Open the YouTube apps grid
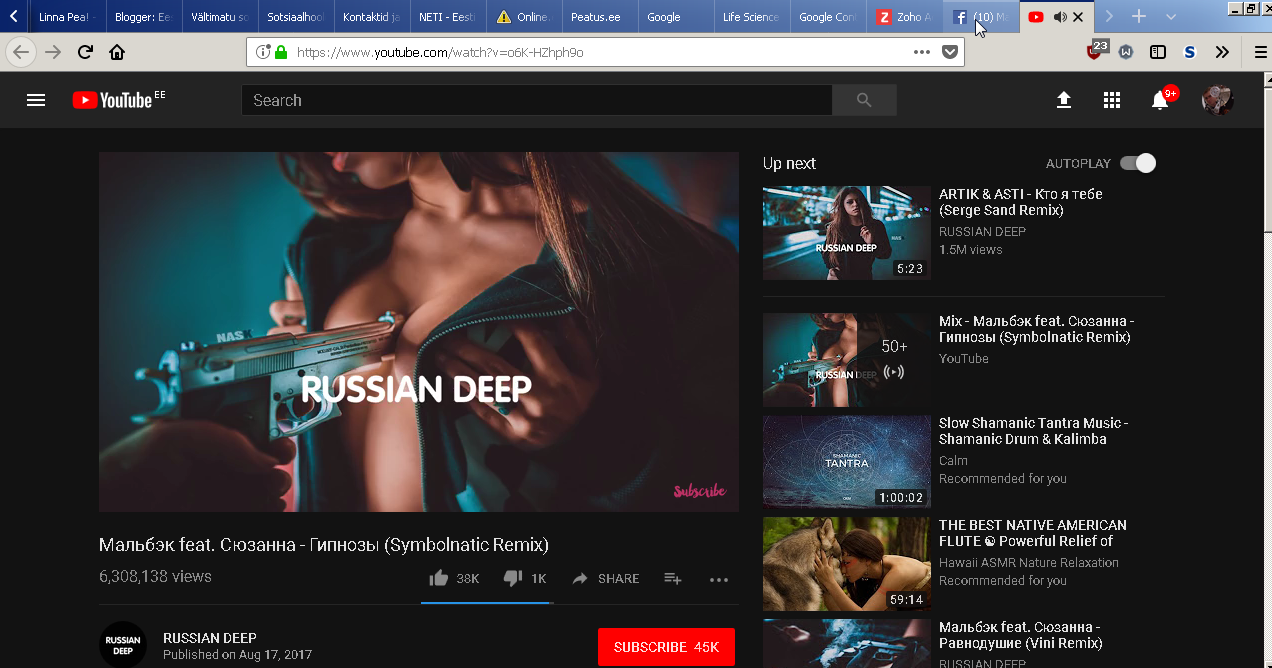This screenshot has height=668, width=1272. [x=1112, y=100]
